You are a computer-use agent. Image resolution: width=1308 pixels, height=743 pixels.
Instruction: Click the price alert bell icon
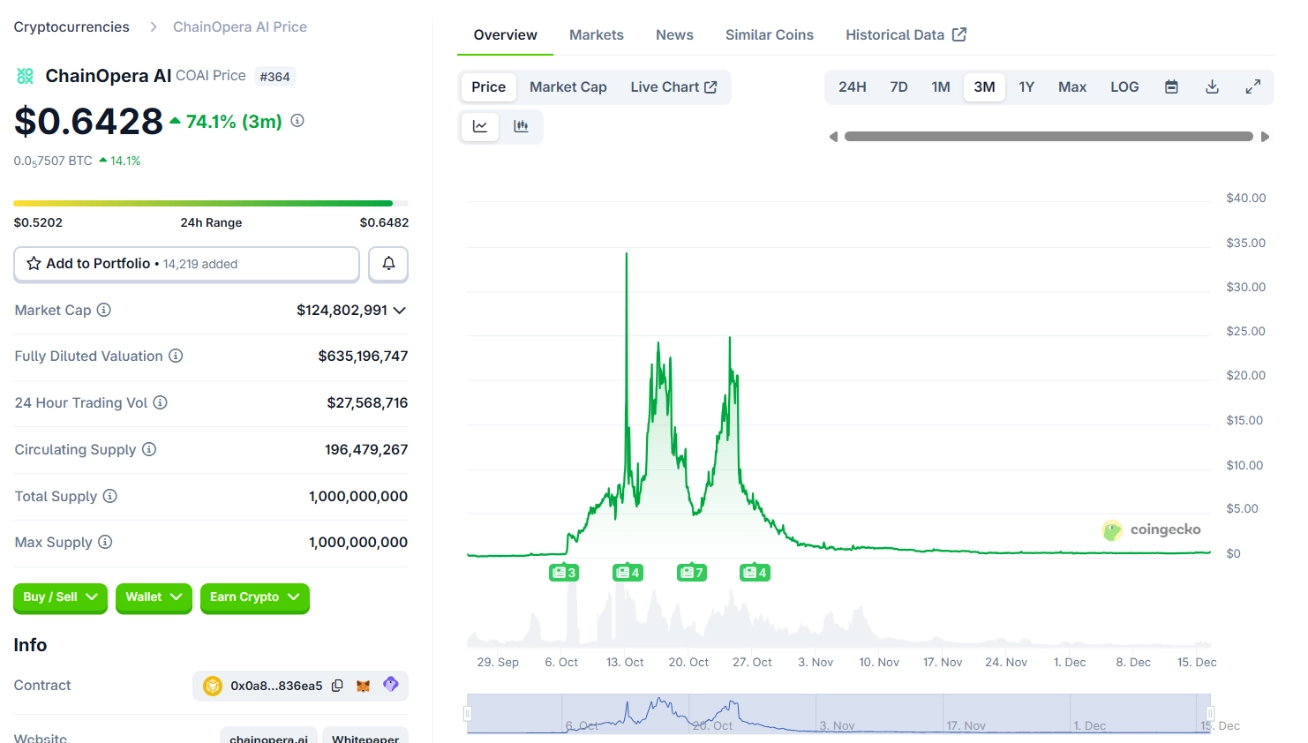coord(388,264)
